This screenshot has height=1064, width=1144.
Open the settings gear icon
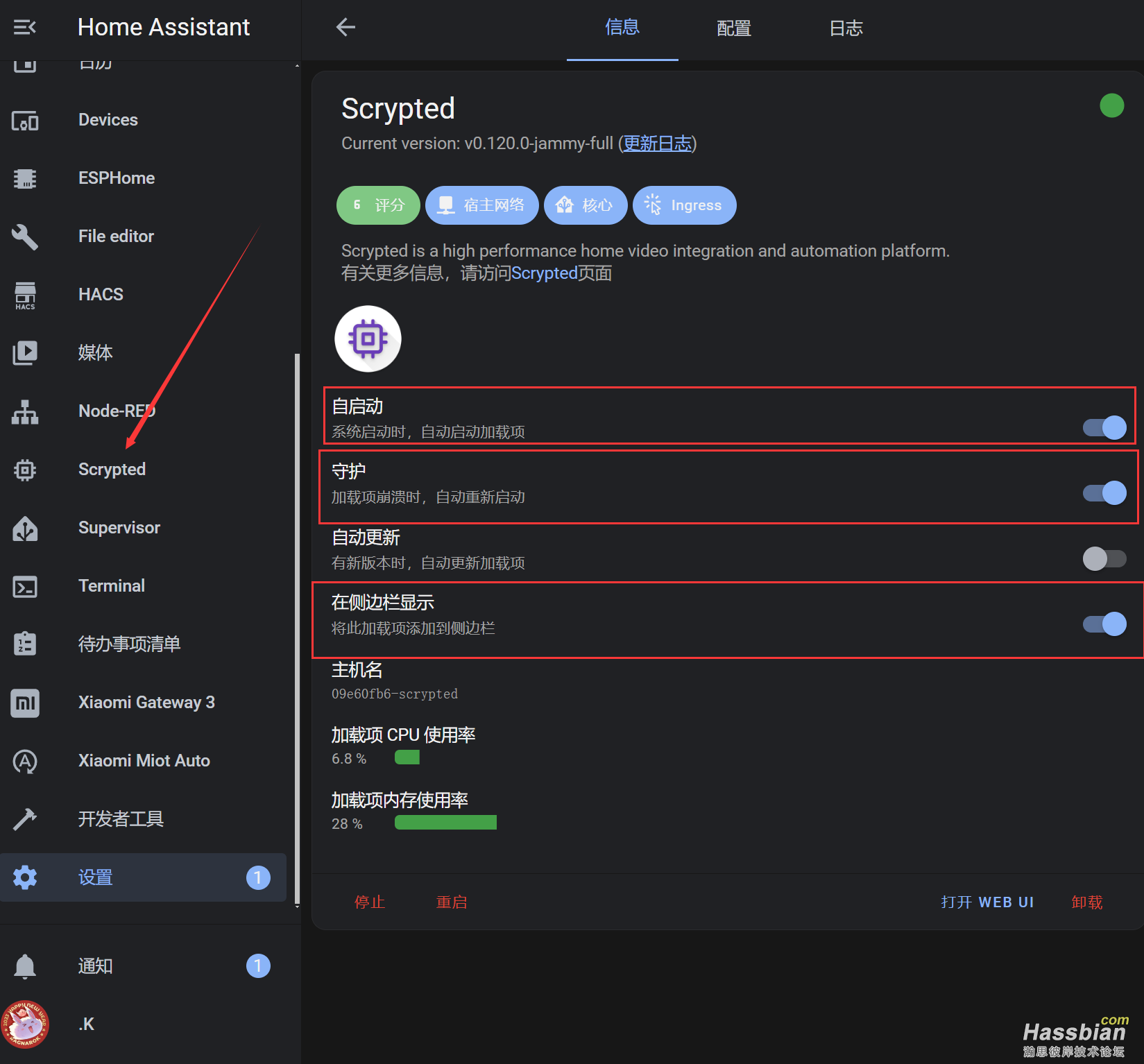[x=25, y=877]
